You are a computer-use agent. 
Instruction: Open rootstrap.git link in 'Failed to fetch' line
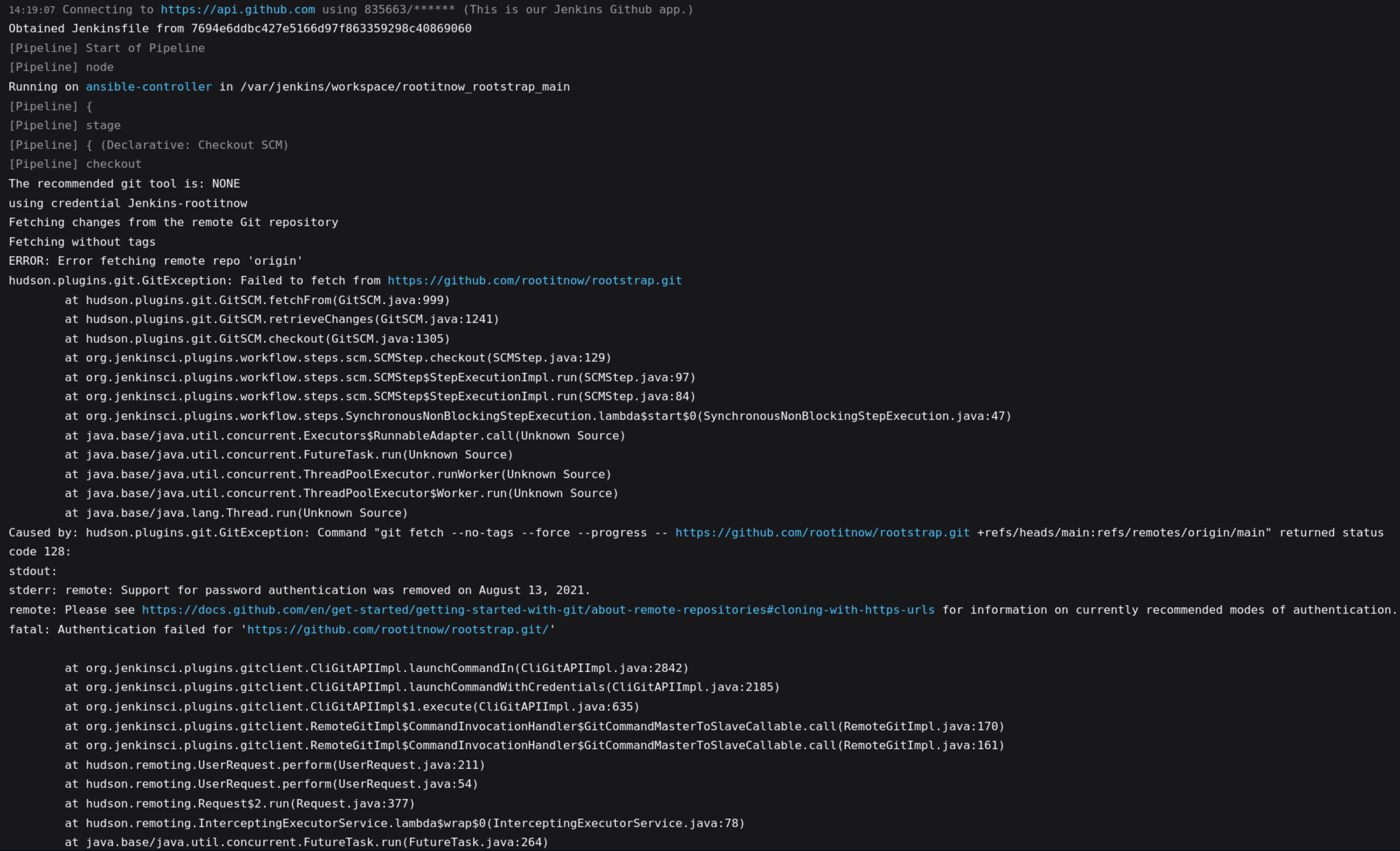(534, 281)
